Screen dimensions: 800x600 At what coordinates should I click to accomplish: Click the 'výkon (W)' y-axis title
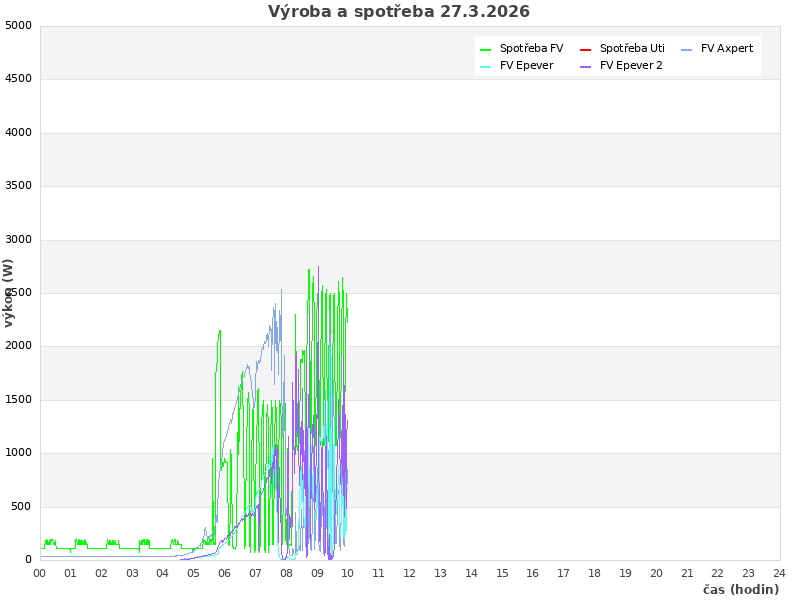(x=9, y=292)
